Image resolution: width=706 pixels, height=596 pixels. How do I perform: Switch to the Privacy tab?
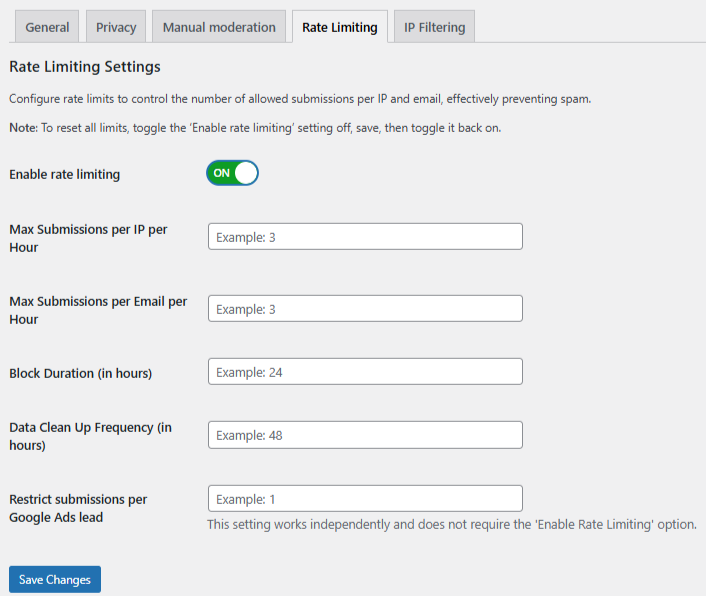pos(116,27)
